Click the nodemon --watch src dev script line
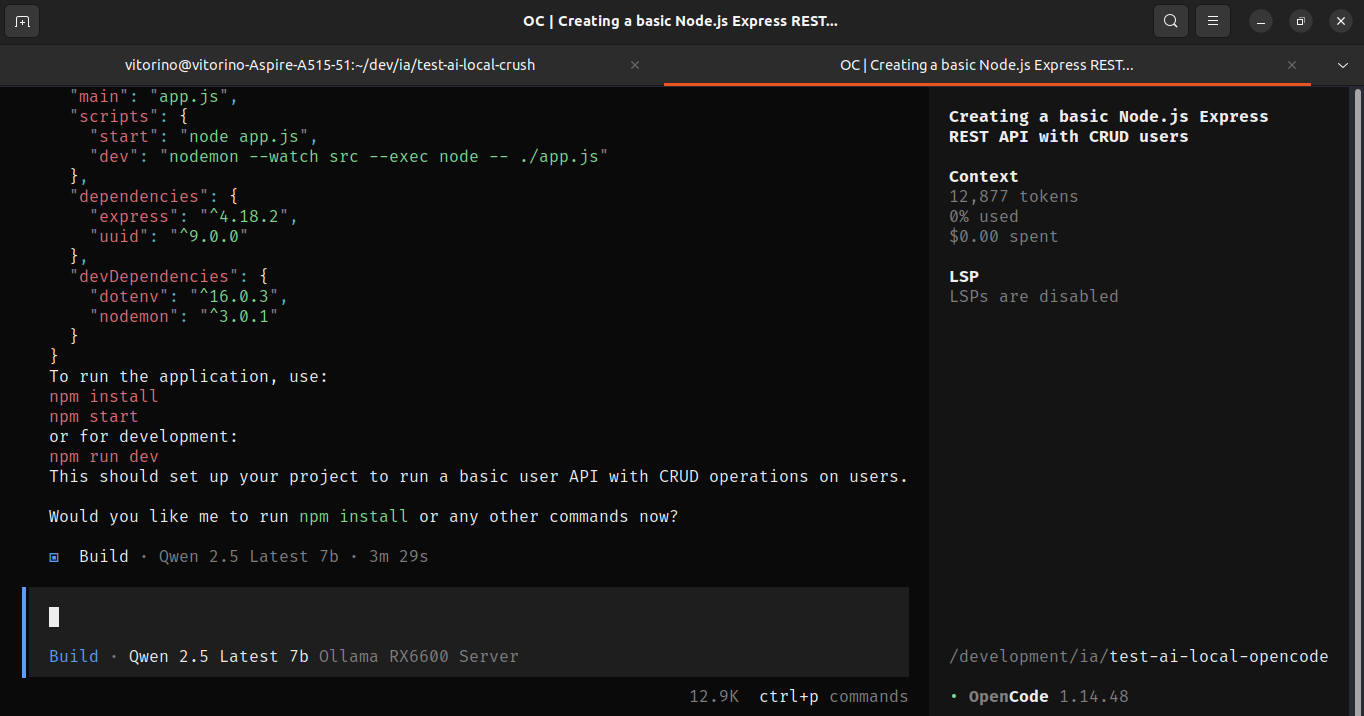 [x=349, y=156]
